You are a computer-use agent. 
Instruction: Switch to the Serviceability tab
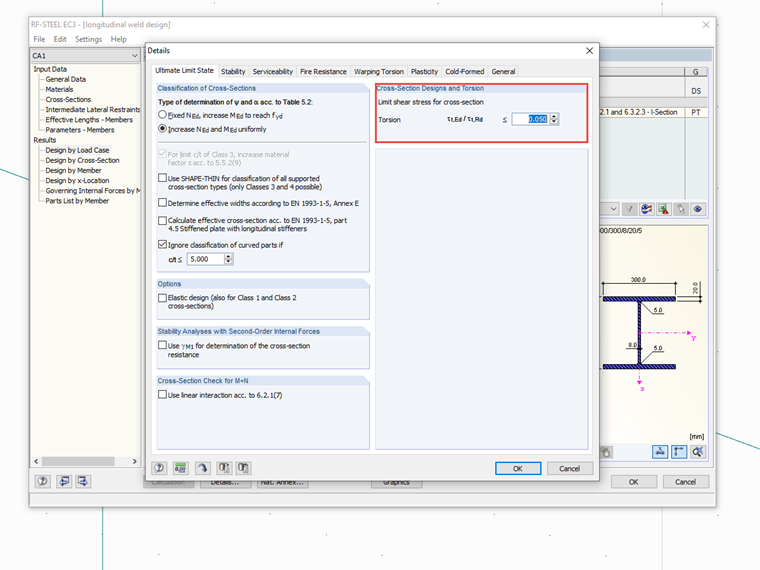point(272,72)
